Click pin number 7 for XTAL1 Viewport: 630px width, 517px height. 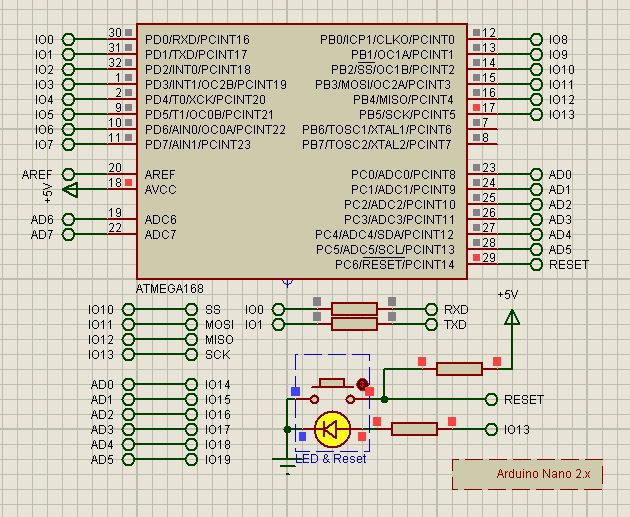pos(485,122)
